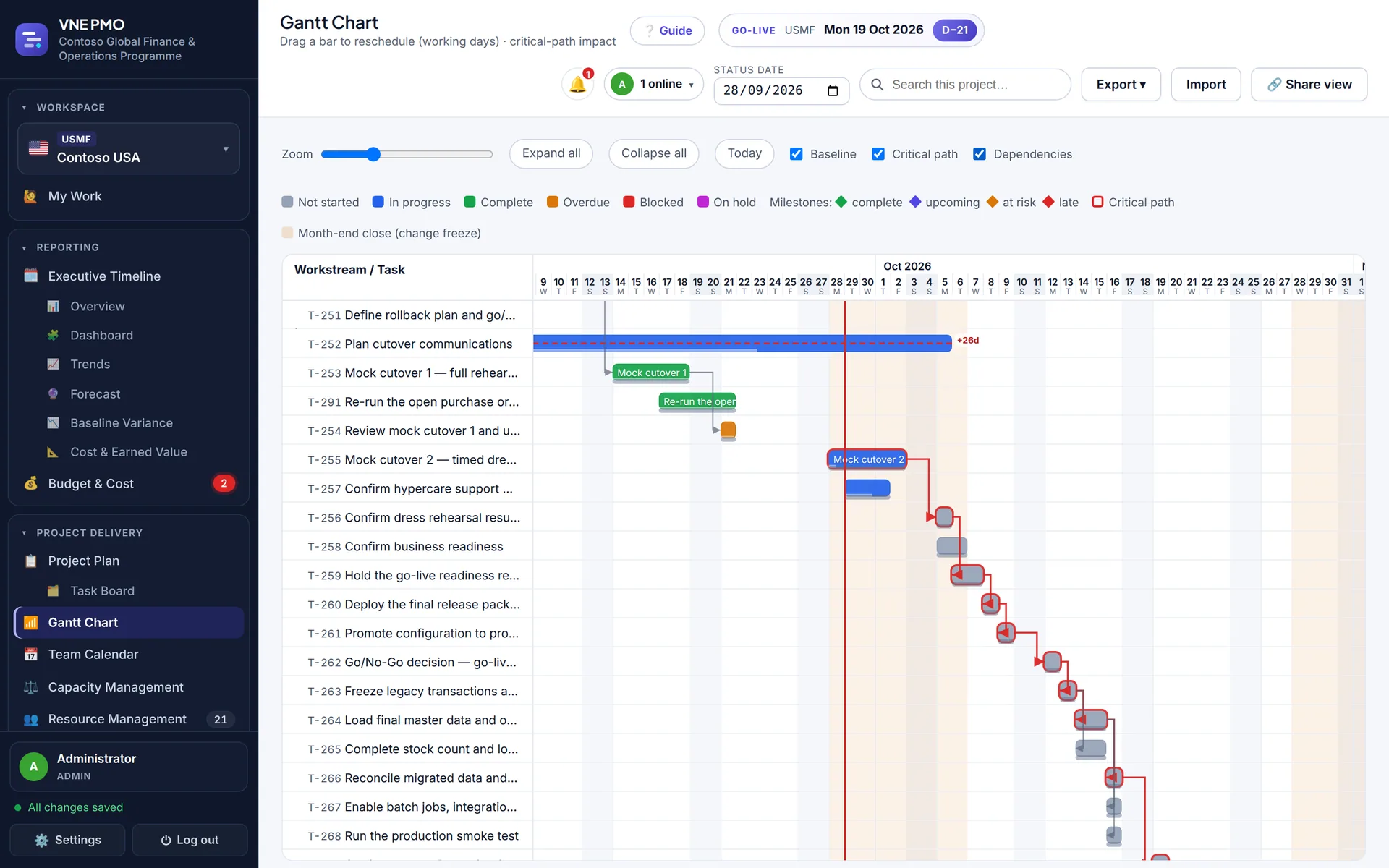Image resolution: width=1389 pixels, height=868 pixels.
Task: Select the T-268 Run the production smoke test row
Action: tap(408, 836)
